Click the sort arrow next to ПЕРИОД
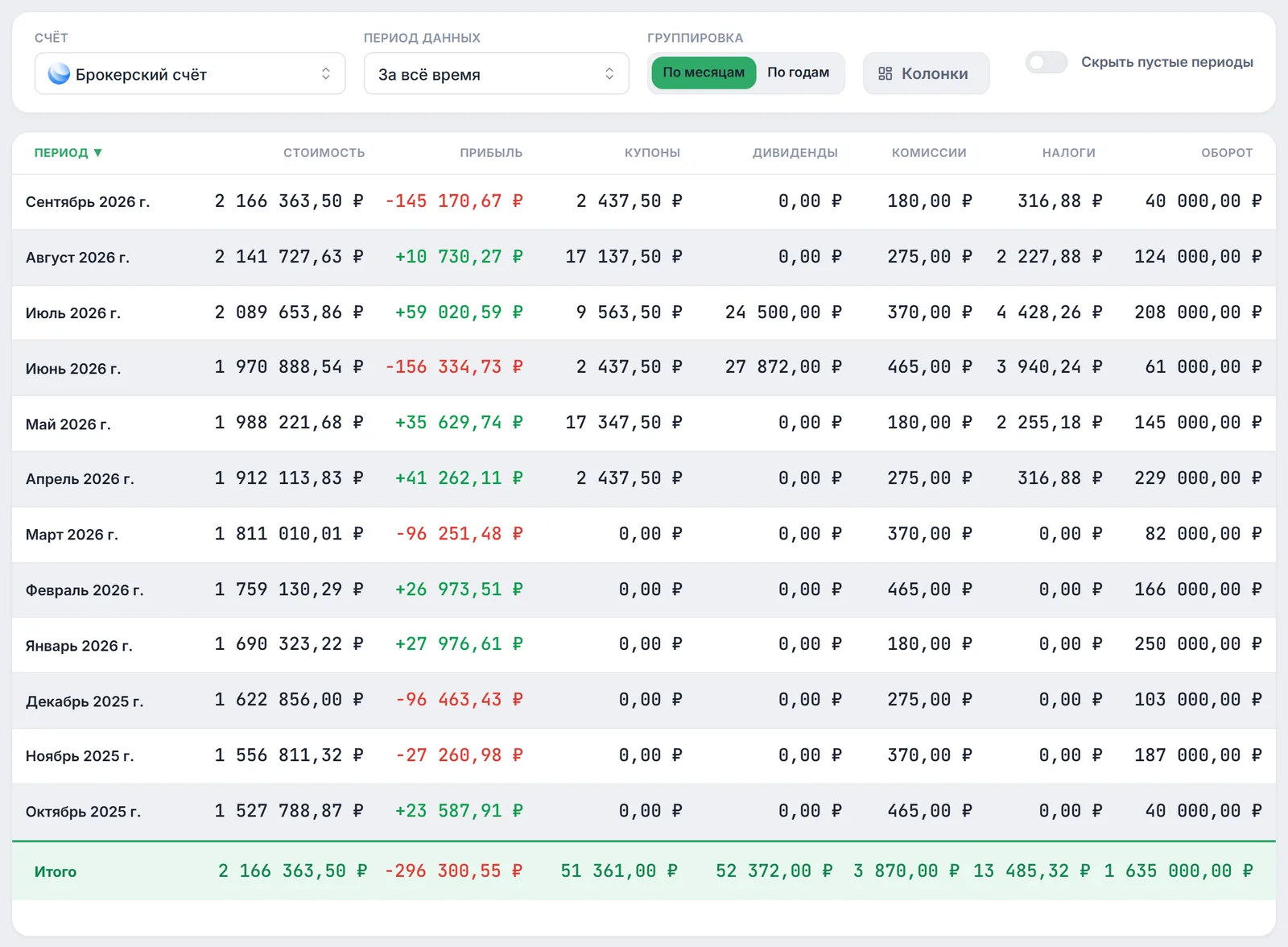The width and height of the screenshot is (1288, 947). pyautogui.click(x=97, y=152)
